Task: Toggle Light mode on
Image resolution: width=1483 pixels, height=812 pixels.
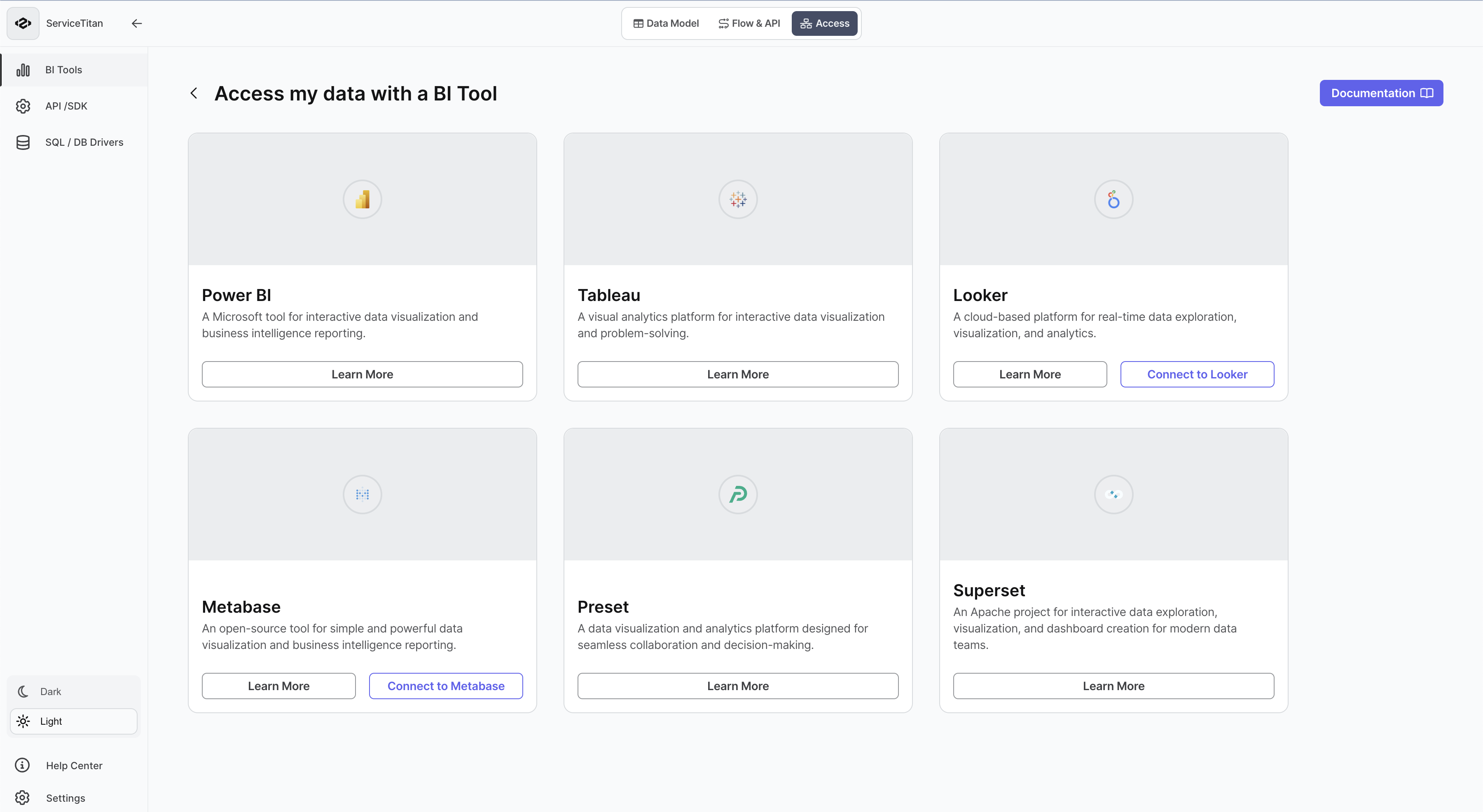Action: tap(73, 721)
